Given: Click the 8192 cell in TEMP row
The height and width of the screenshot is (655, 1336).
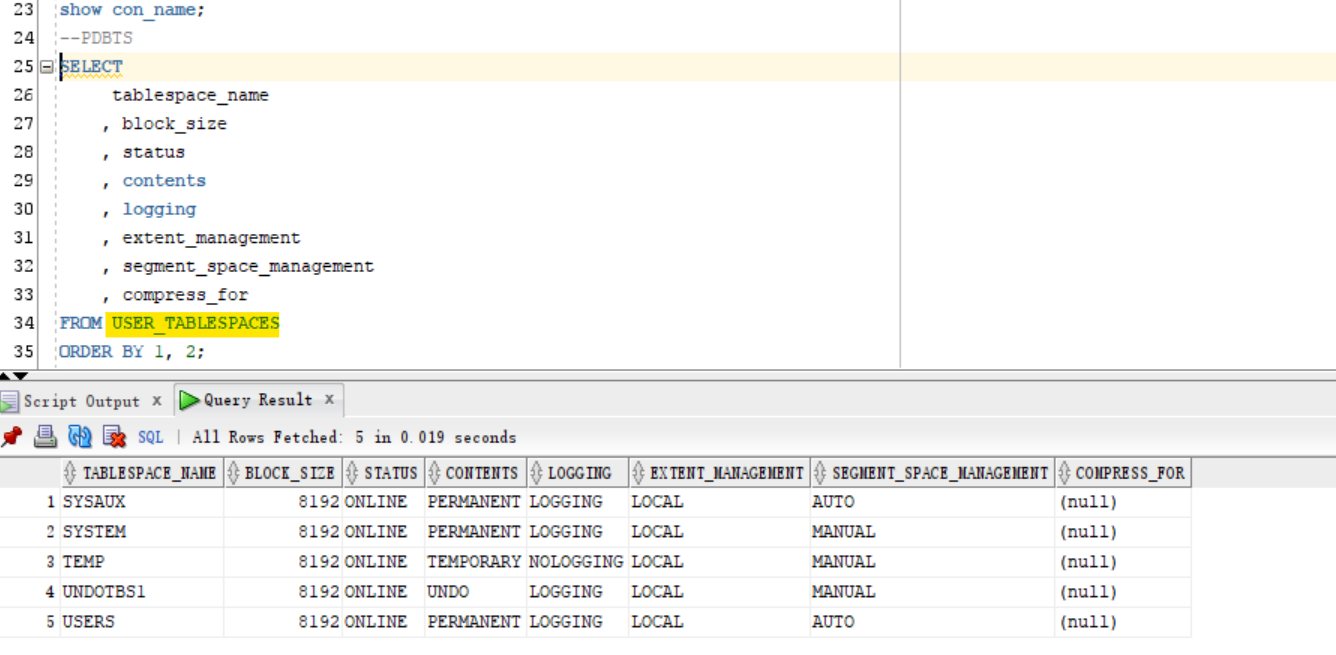Looking at the screenshot, I should [283, 562].
